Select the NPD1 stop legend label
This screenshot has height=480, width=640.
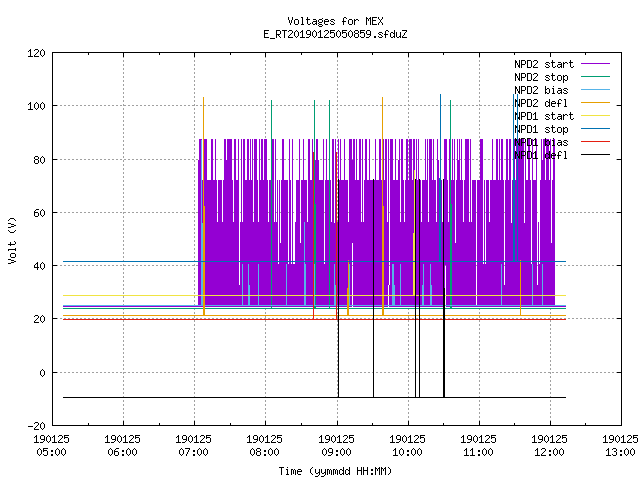pyautogui.click(x=541, y=129)
